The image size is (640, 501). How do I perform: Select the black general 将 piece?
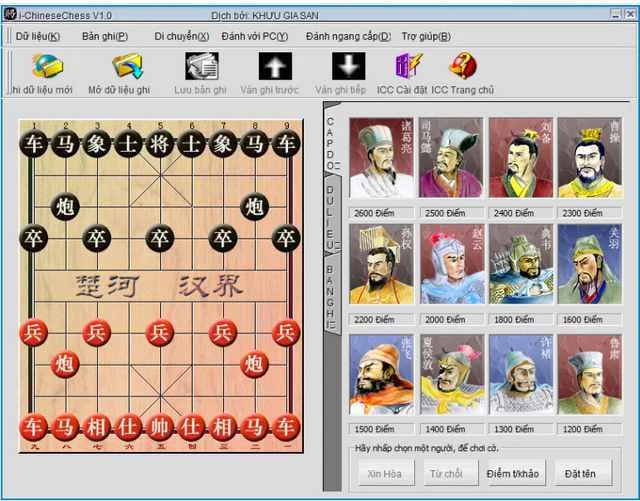coord(160,144)
